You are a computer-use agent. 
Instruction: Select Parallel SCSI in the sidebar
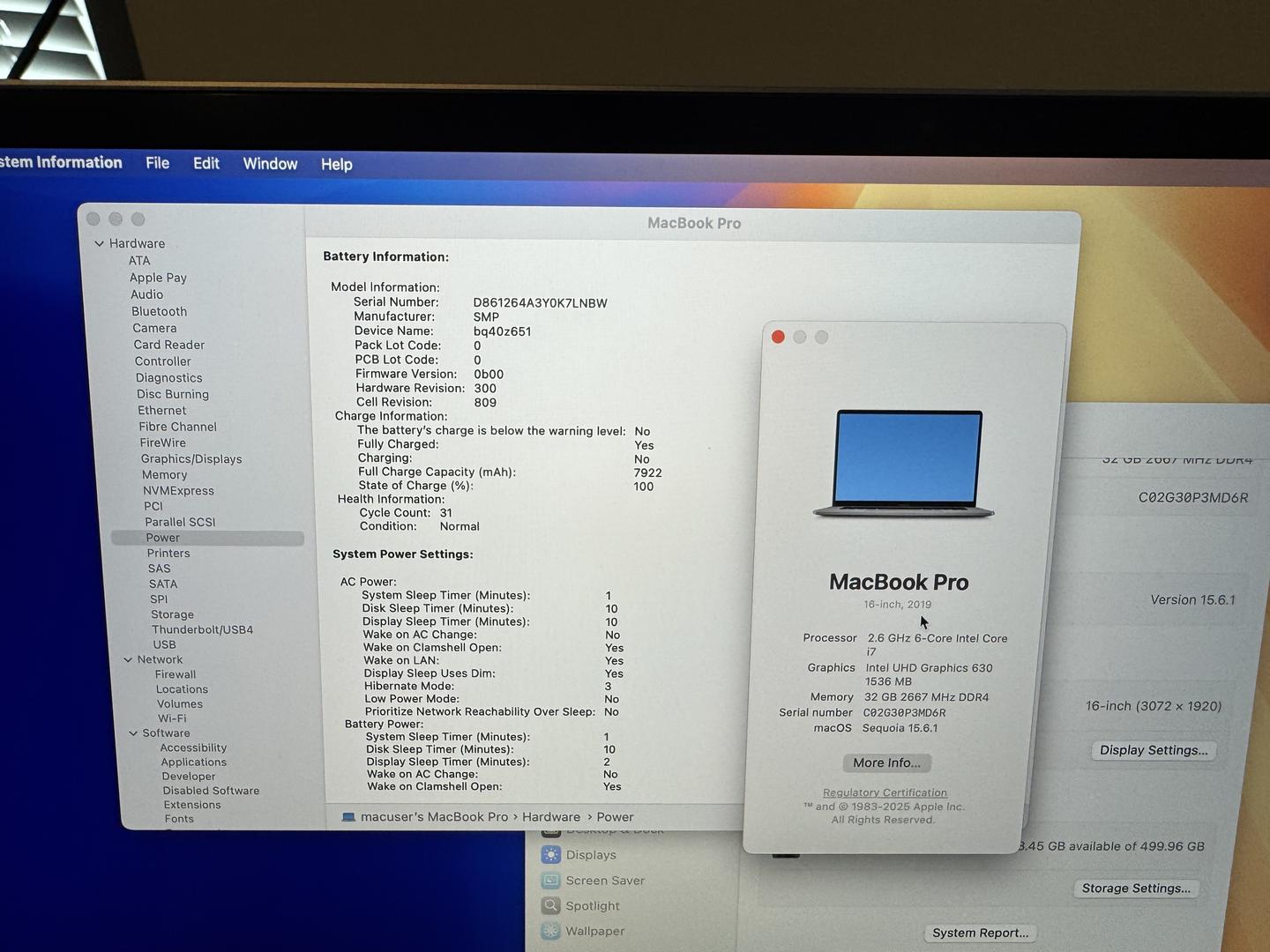[180, 522]
